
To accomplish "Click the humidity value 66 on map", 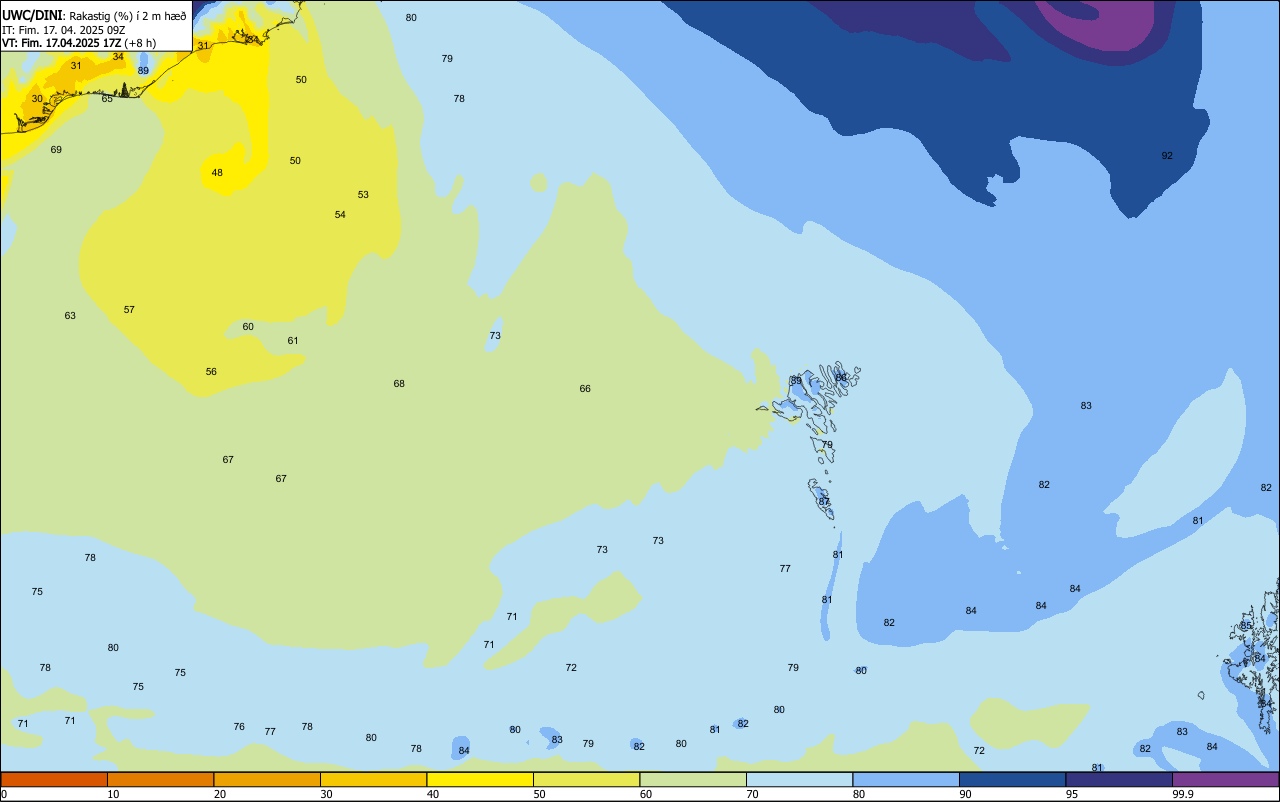I will pos(585,389).
